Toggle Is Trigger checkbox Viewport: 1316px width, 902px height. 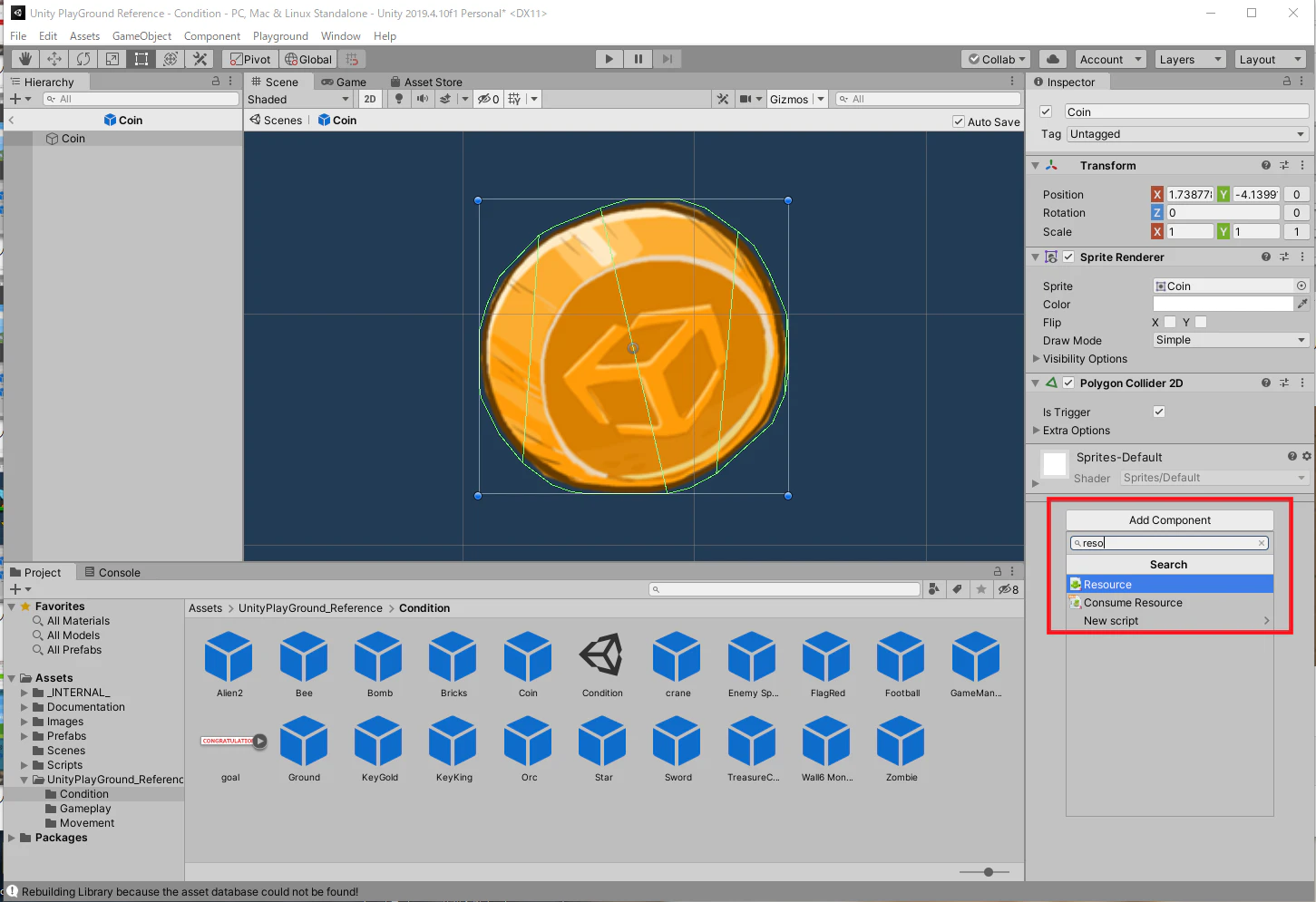click(x=1159, y=412)
